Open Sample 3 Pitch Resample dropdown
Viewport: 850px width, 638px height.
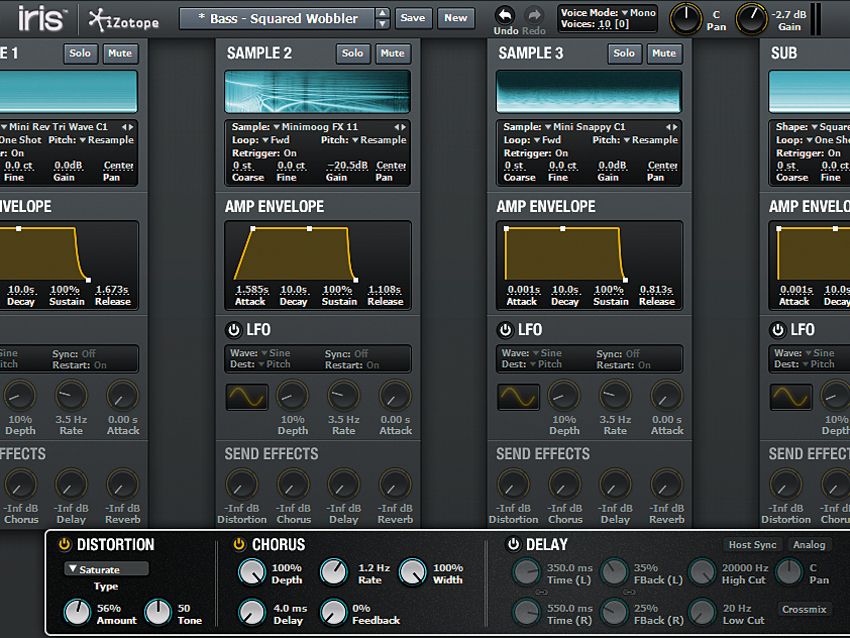tap(651, 140)
